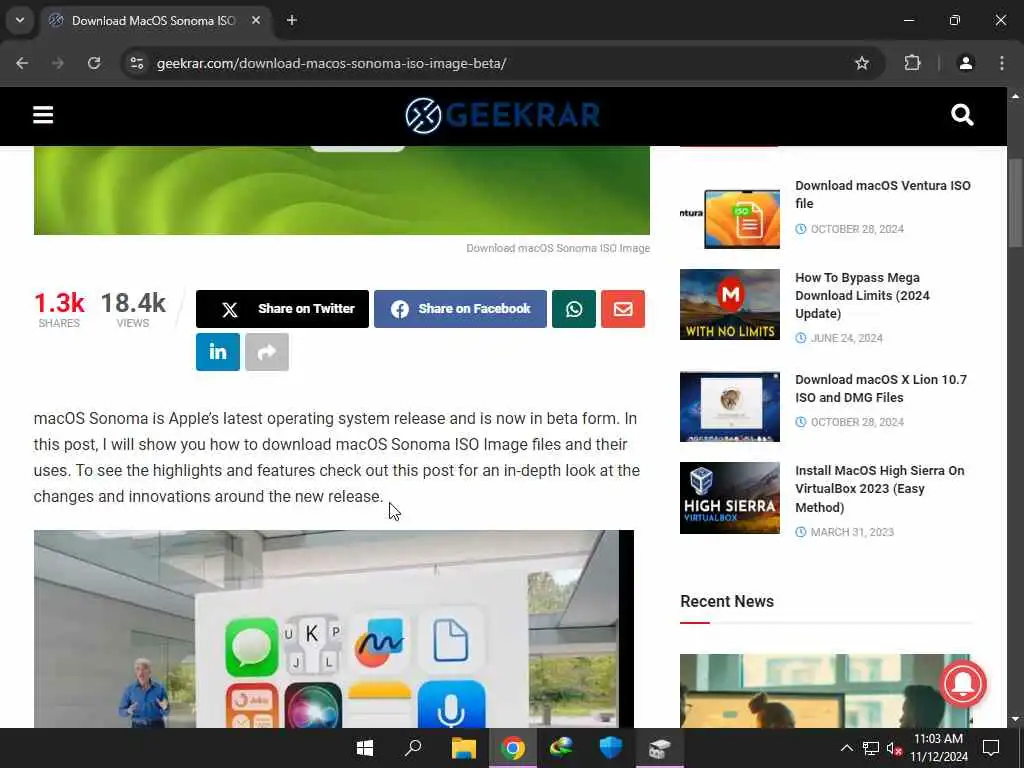Open a new tab with the plus button
Image resolution: width=1024 pixels, height=768 pixels.
tap(292, 21)
